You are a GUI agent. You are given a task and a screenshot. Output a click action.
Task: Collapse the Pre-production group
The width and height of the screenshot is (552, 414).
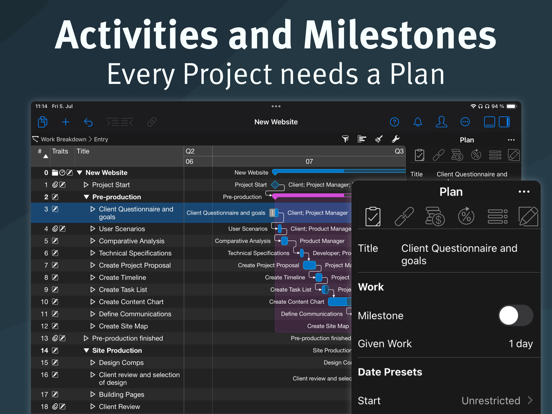click(x=86, y=197)
